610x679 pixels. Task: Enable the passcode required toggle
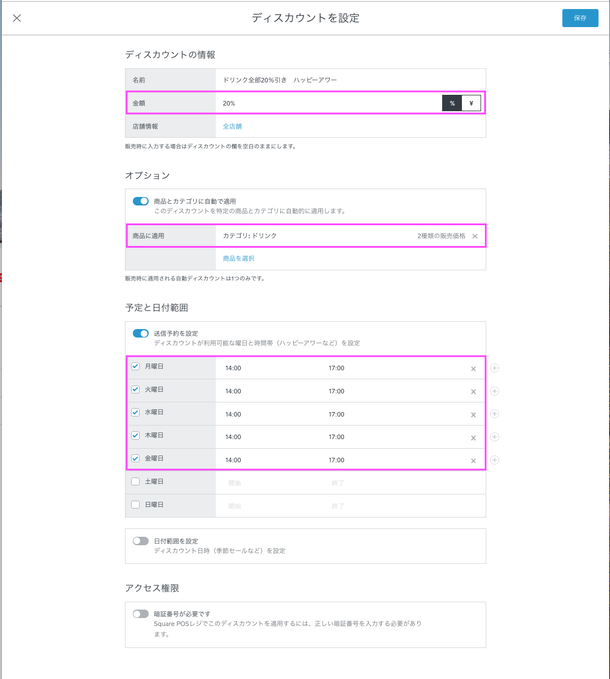[140, 614]
